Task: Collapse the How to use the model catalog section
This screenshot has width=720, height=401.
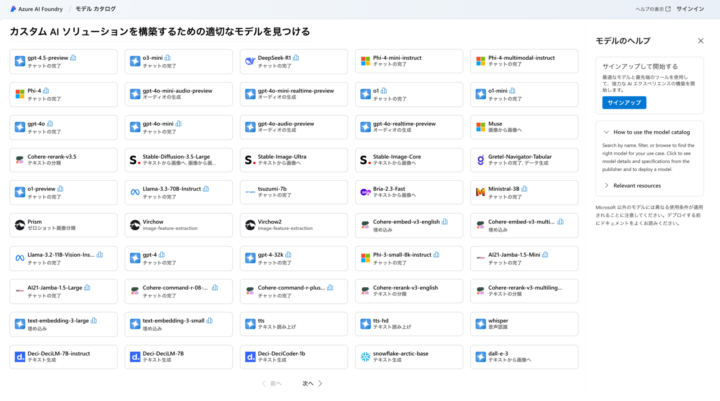Action: pyautogui.click(x=604, y=131)
